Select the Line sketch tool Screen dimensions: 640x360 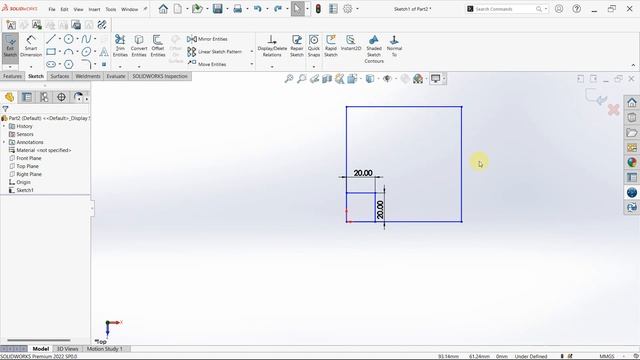tap(51, 39)
